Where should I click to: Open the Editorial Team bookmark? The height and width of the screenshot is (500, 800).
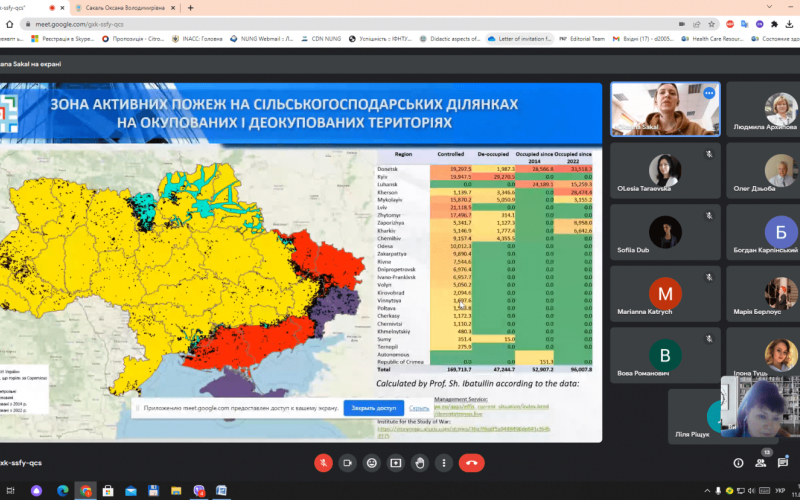point(582,39)
